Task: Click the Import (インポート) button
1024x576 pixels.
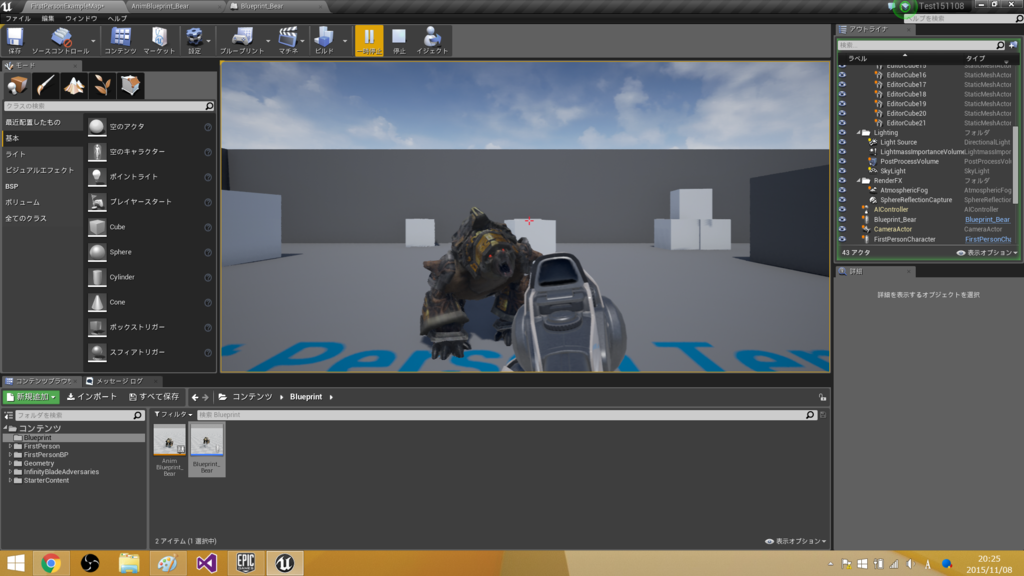Action: (92, 397)
